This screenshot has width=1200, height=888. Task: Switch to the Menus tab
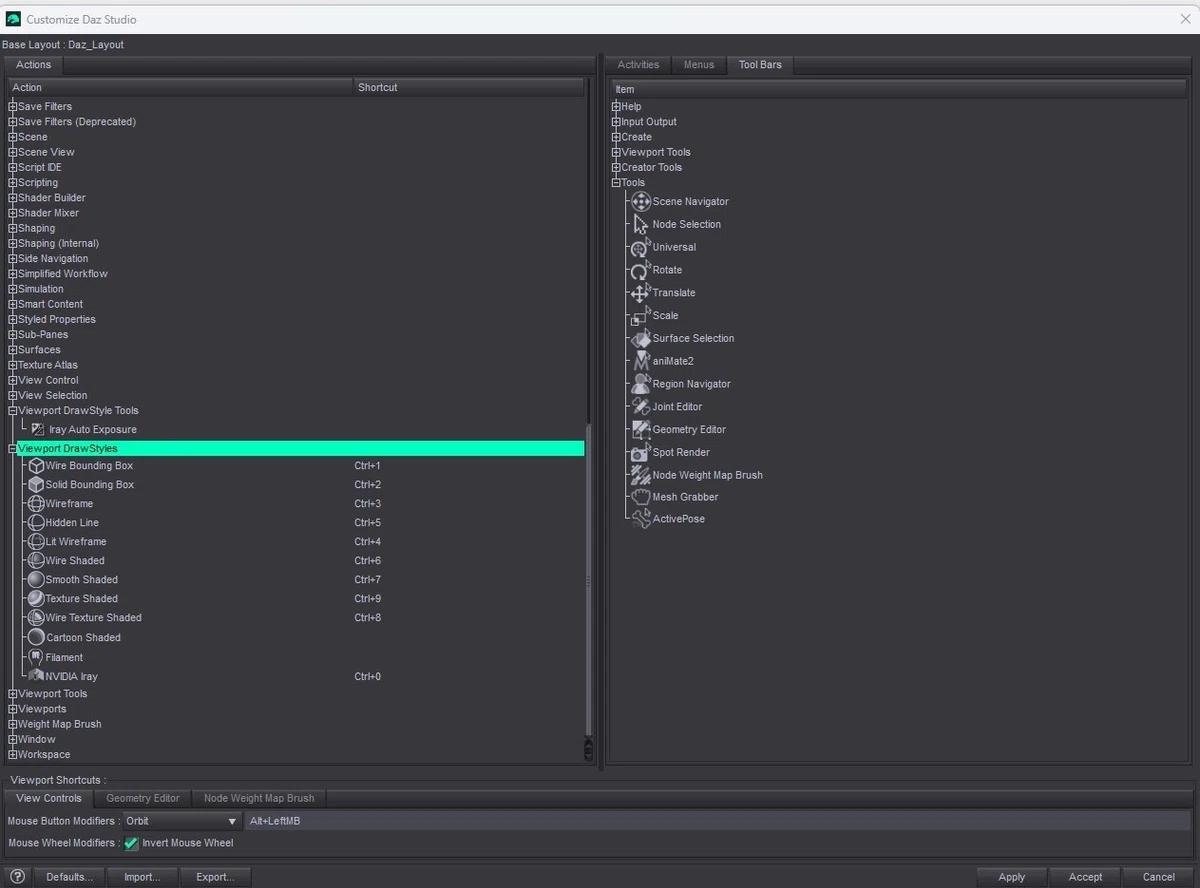[x=699, y=65]
